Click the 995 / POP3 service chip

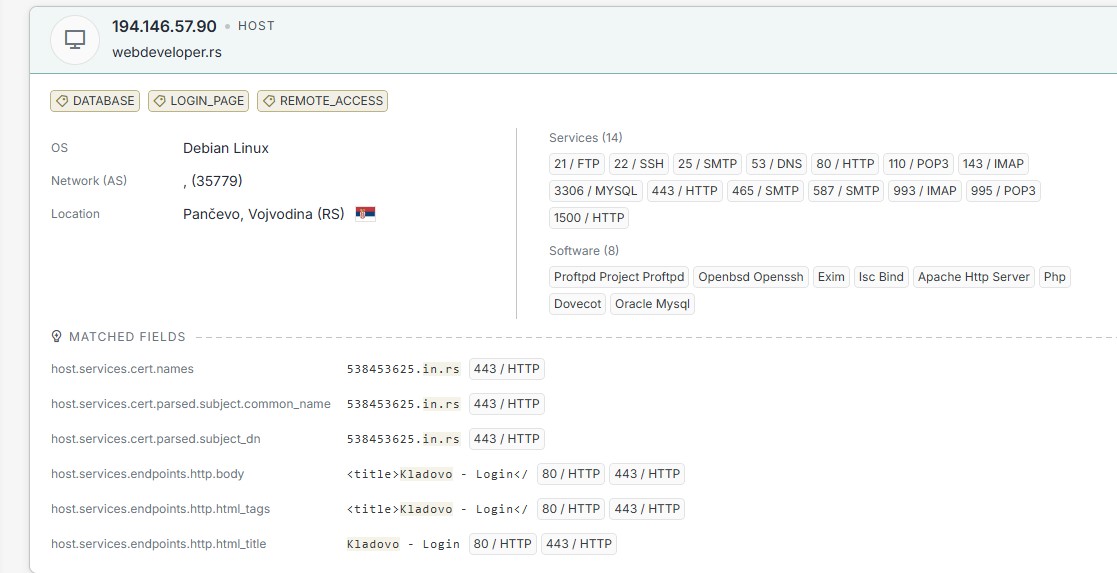pos(1003,191)
